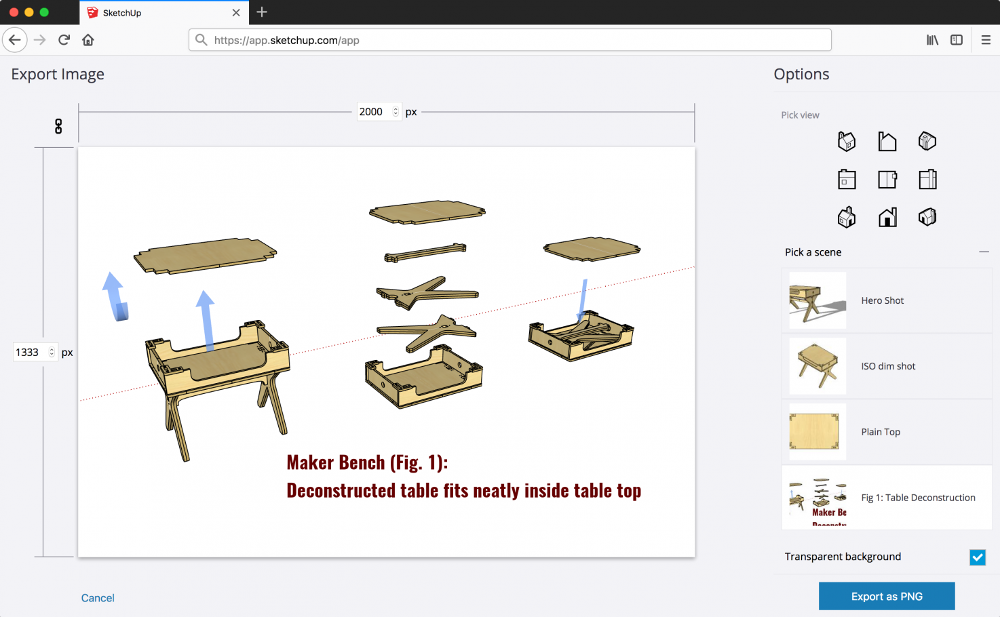Image resolution: width=1000 pixels, height=617 pixels.
Task: Toggle the aspect ratio chain lock icon
Action: point(59,126)
